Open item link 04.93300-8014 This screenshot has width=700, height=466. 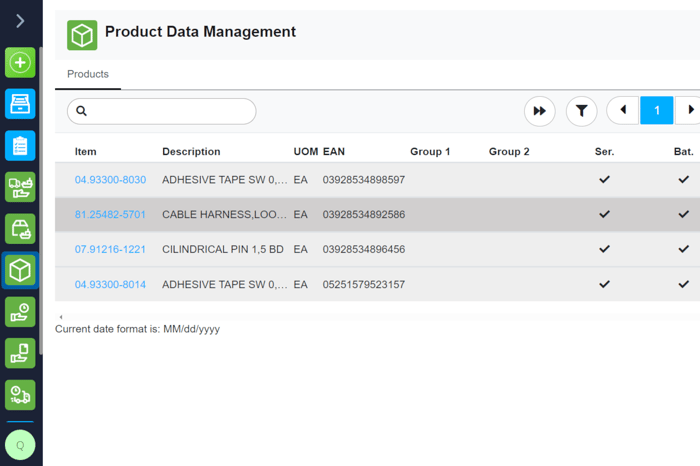click(x=110, y=285)
